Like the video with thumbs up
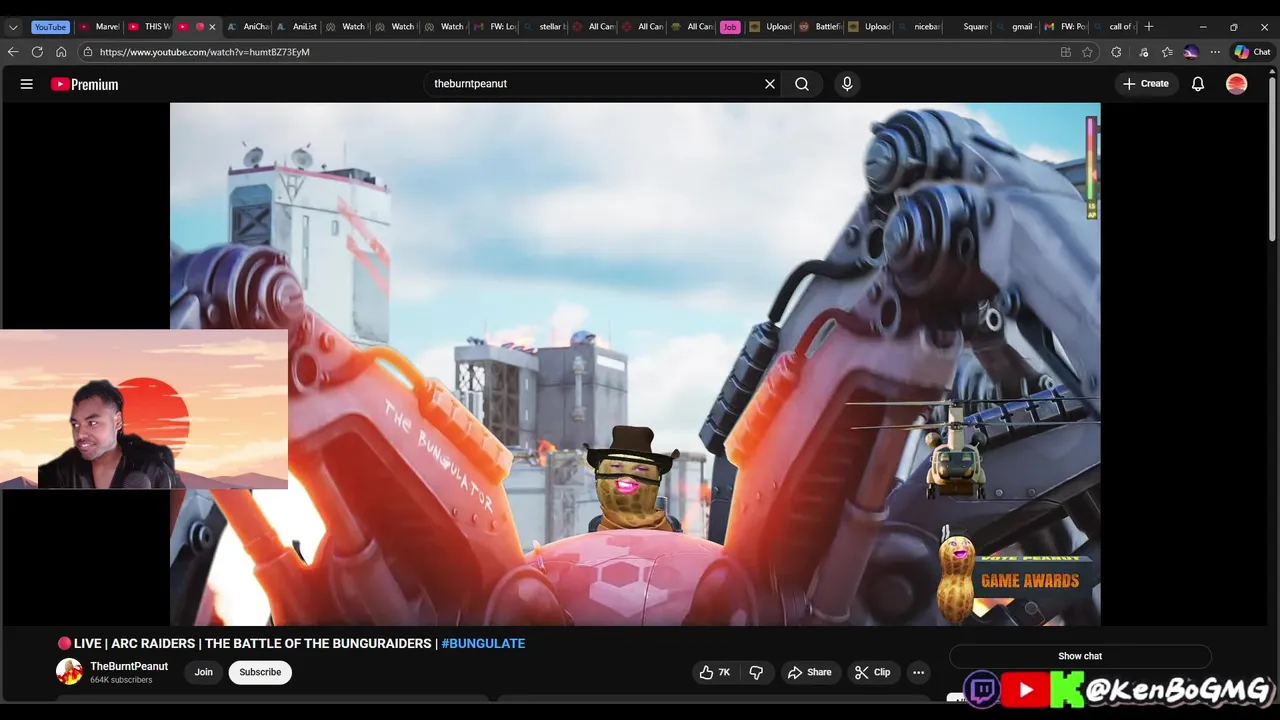Viewport: 1280px width, 720px height. 716,672
